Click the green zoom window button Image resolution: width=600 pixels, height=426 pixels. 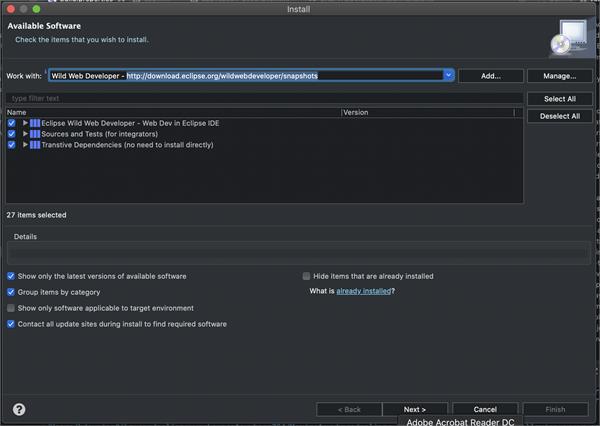coord(36,9)
